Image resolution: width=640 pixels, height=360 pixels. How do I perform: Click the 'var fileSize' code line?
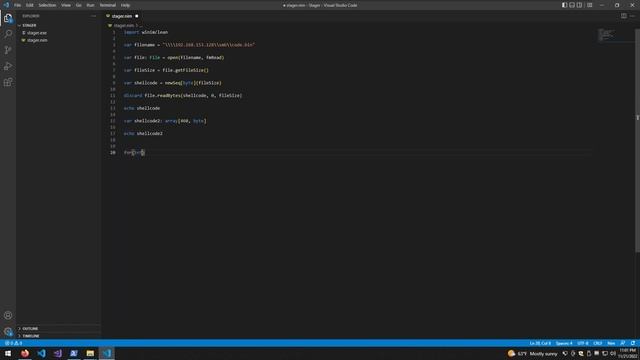166,70
